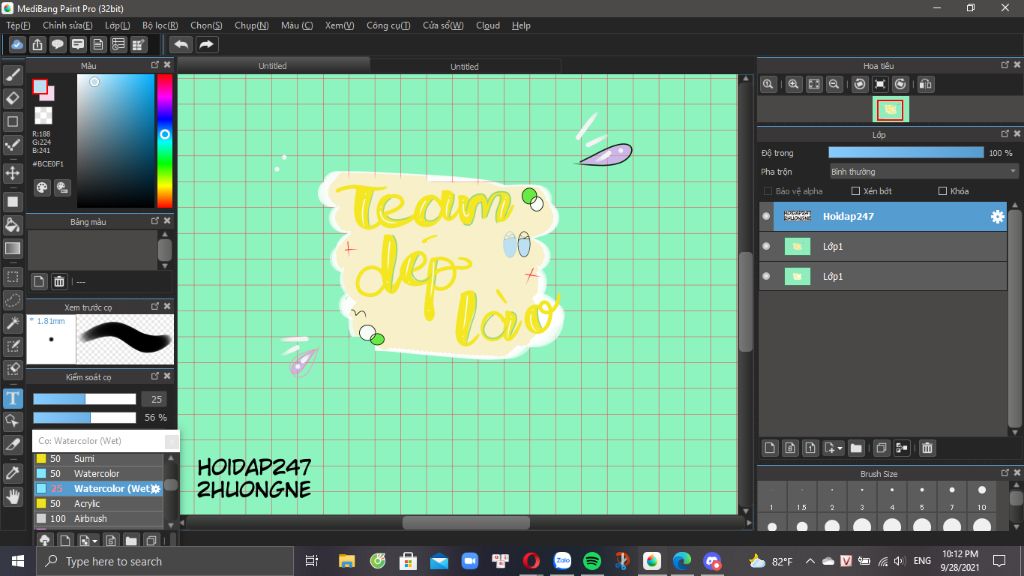Hide the Hoidap247 layer visibility dot

[766, 216]
